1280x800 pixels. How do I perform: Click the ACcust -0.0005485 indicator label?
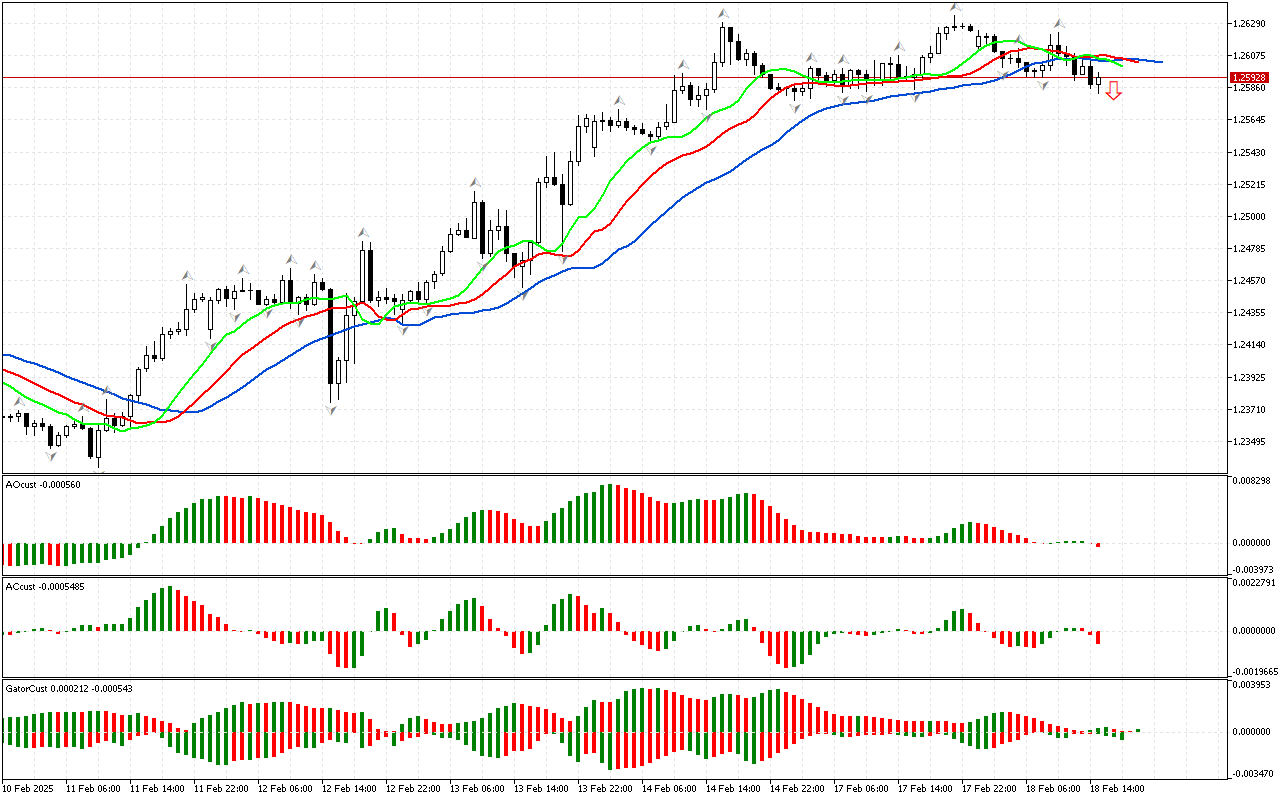coord(45,587)
